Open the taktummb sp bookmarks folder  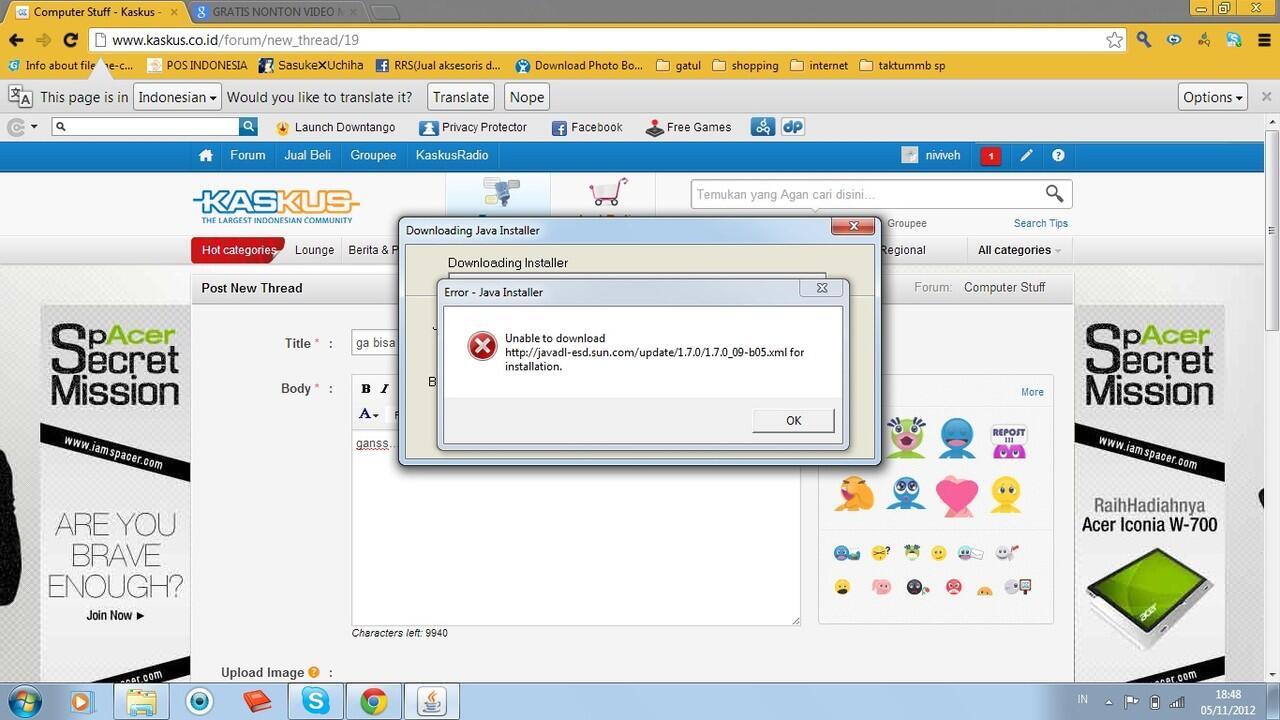tap(902, 65)
